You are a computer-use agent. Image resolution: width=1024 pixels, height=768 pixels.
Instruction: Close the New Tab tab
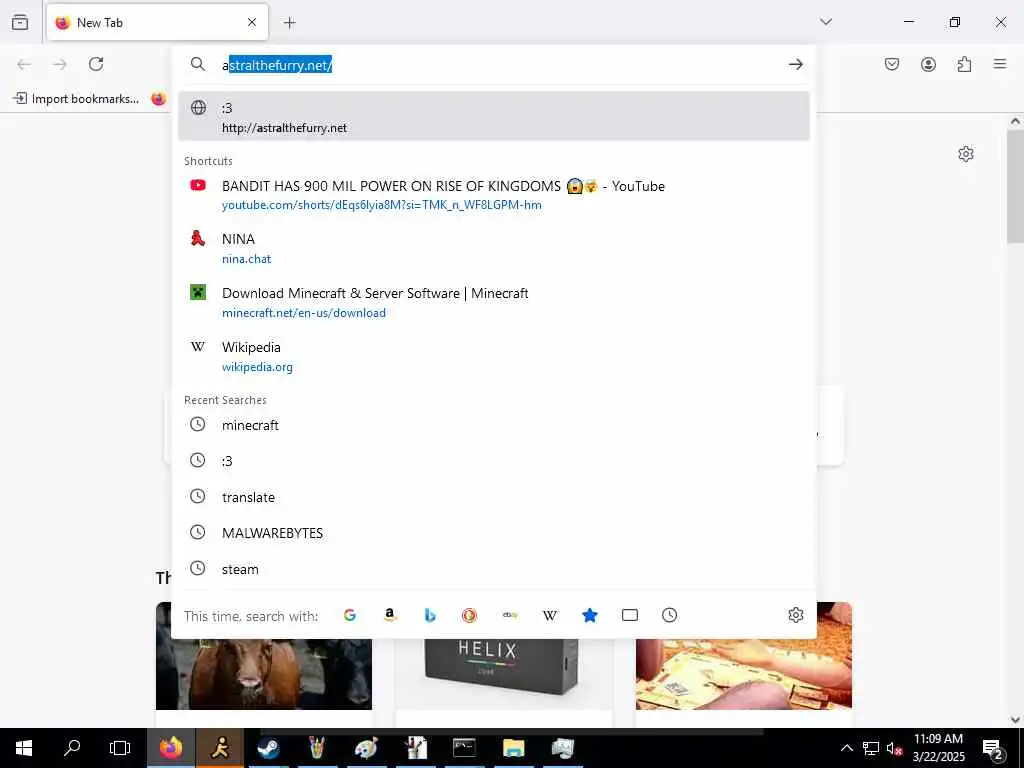tap(252, 22)
